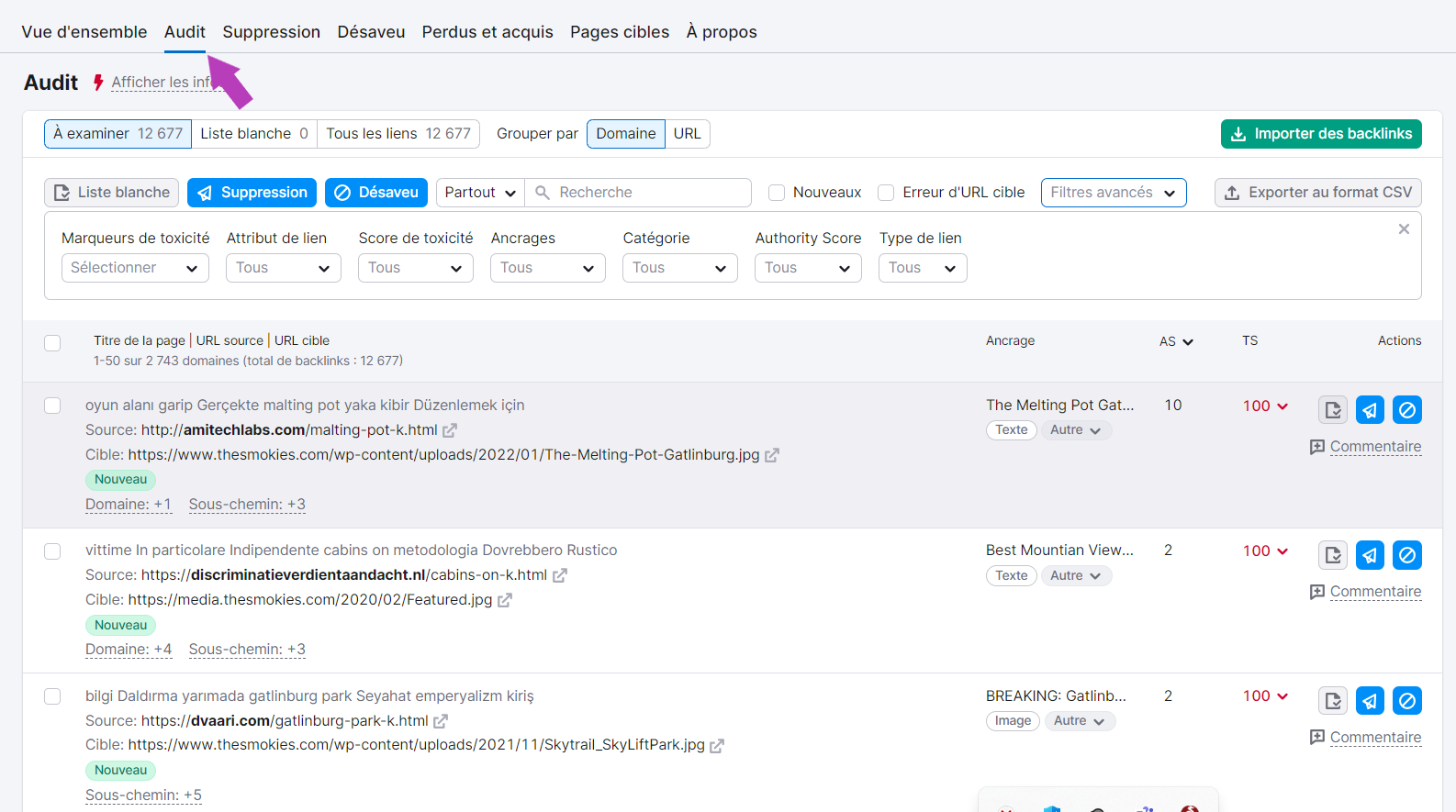This screenshot has height=812, width=1456.
Task: Open Skytrail_SkyLiftPark.jpg target external link icon
Action: pos(717,746)
